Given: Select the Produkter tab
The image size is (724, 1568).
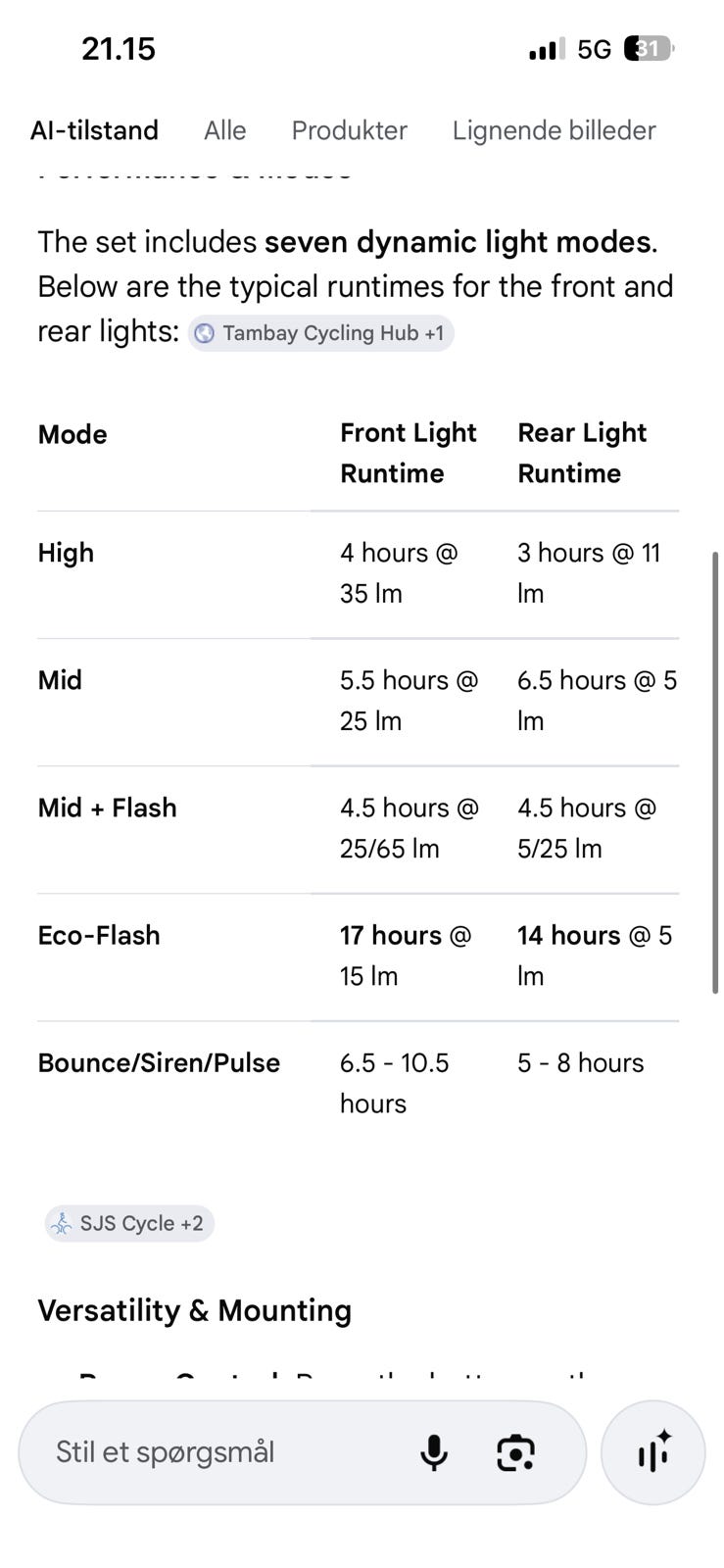Looking at the screenshot, I should tap(349, 130).
